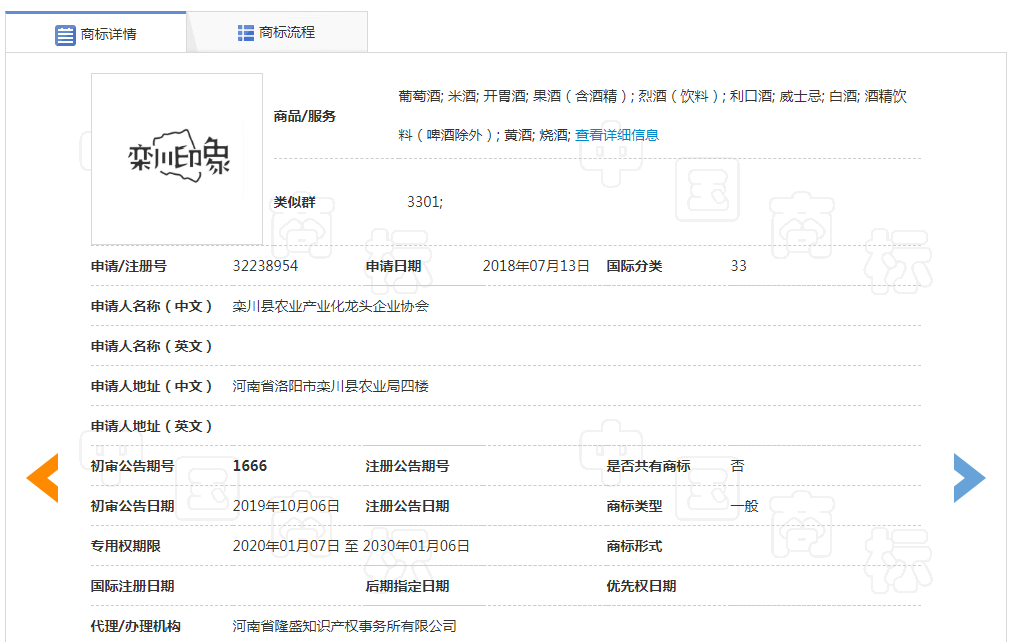
Task: Click the similar group value 3301
Action: pyautogui.click(x=424, y=202)
